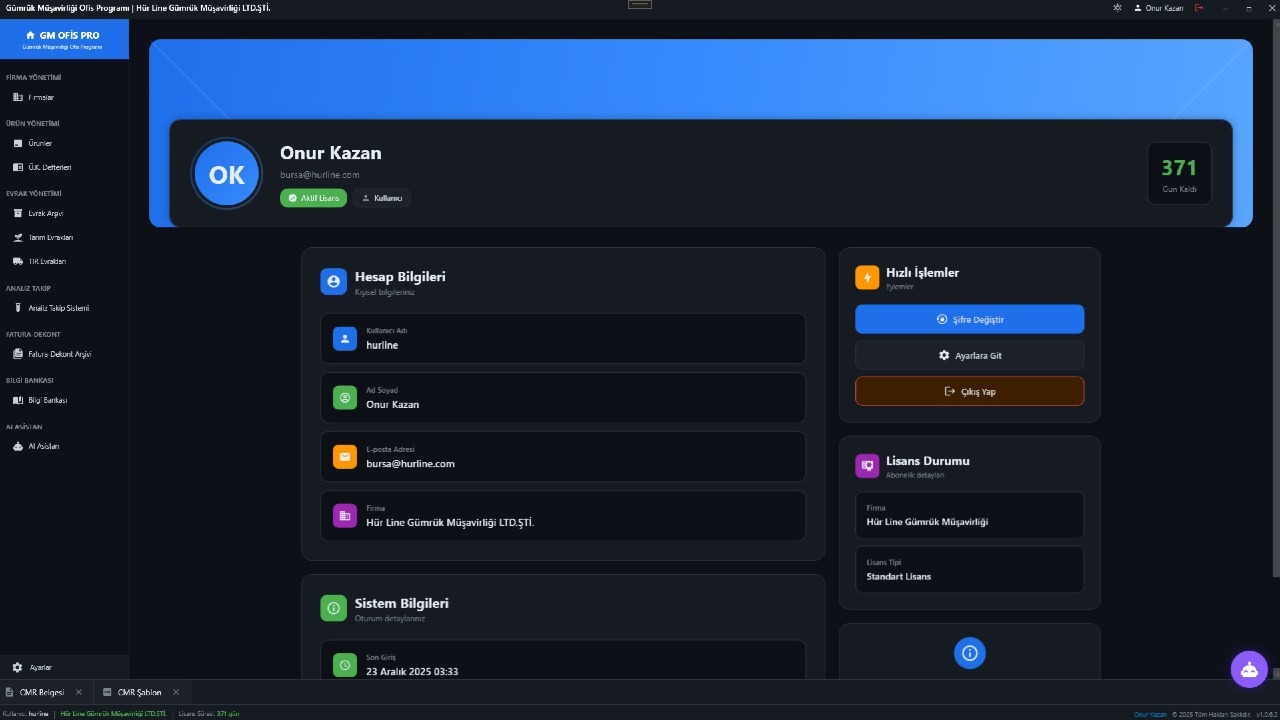The width and height of the screenshot is (1280, 720).
Task: Click the red logout icon in title bar
Action: coord(1199,8)
